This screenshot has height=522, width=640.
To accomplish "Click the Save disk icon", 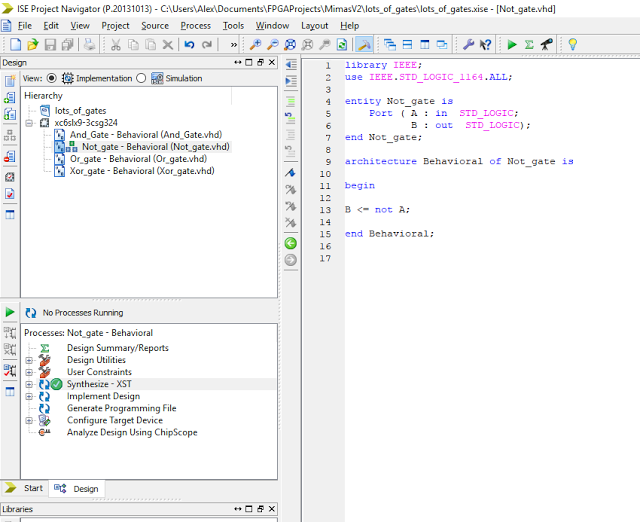I will coord(50,44).
